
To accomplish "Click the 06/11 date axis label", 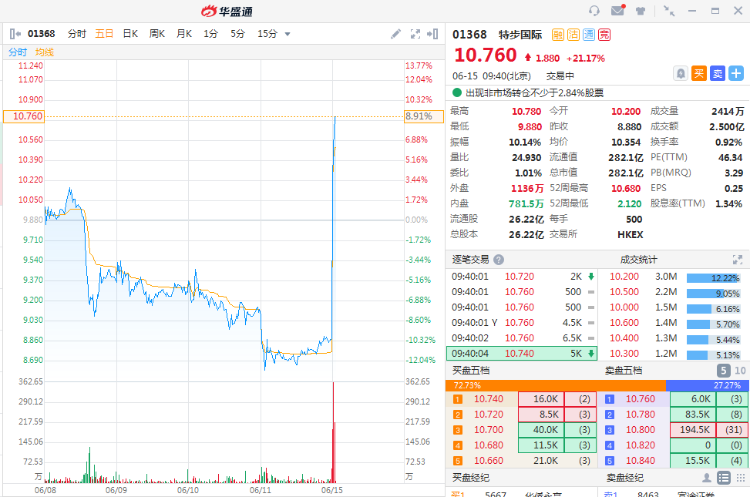I will pyautogui.click(x=260, y=490).
